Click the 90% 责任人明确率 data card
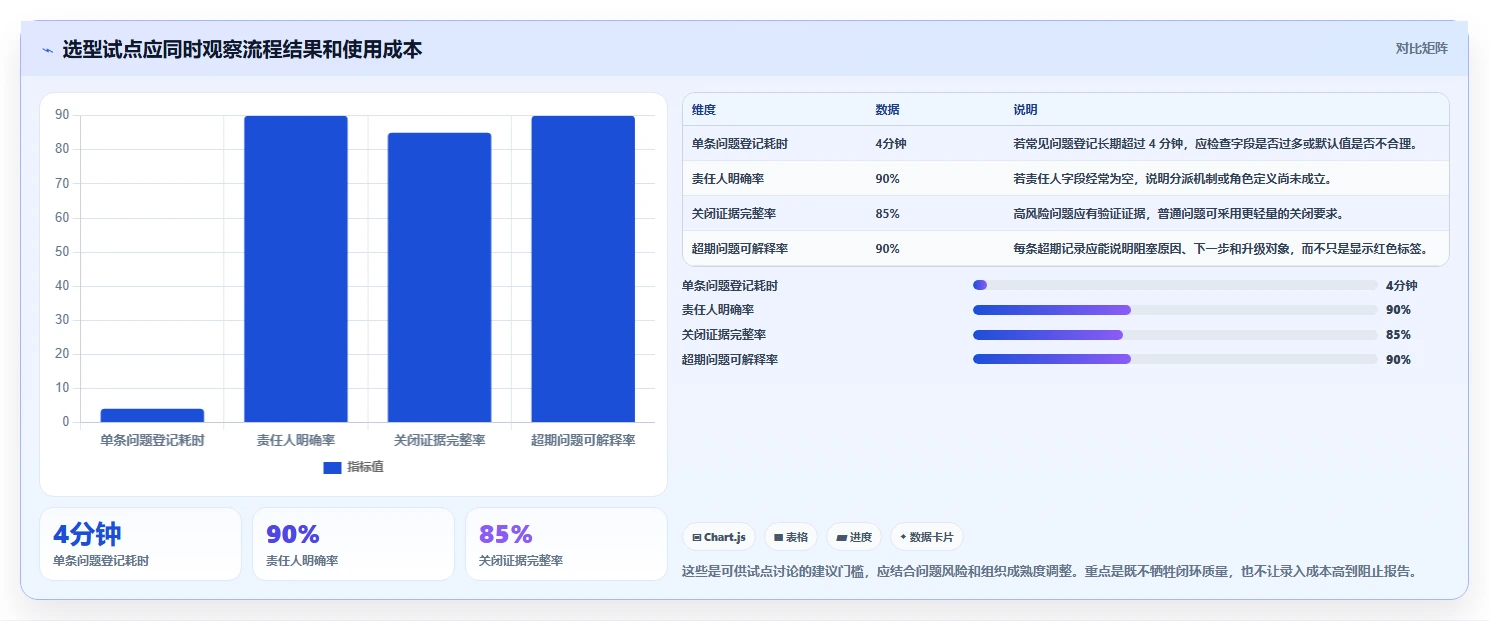Image resolution: width=1489 pixels, height=621 pixels. click(x=353, y=544)
